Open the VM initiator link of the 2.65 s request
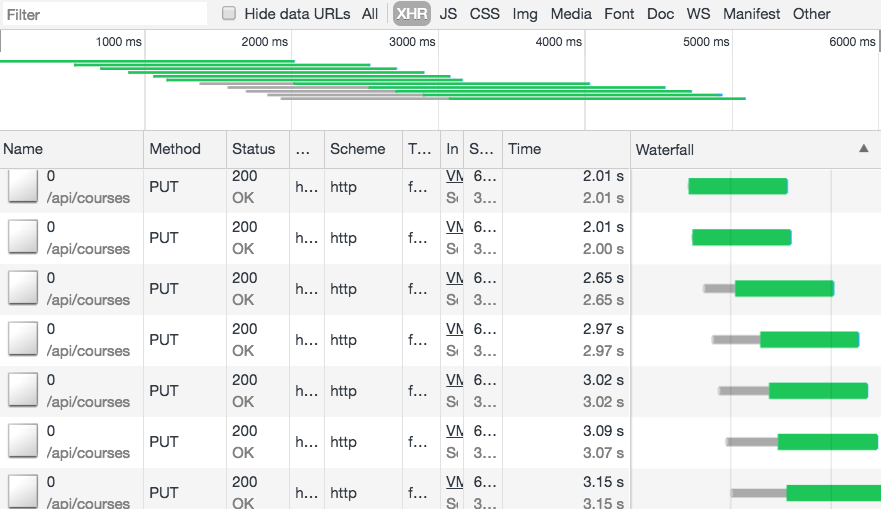 (454, 278)
